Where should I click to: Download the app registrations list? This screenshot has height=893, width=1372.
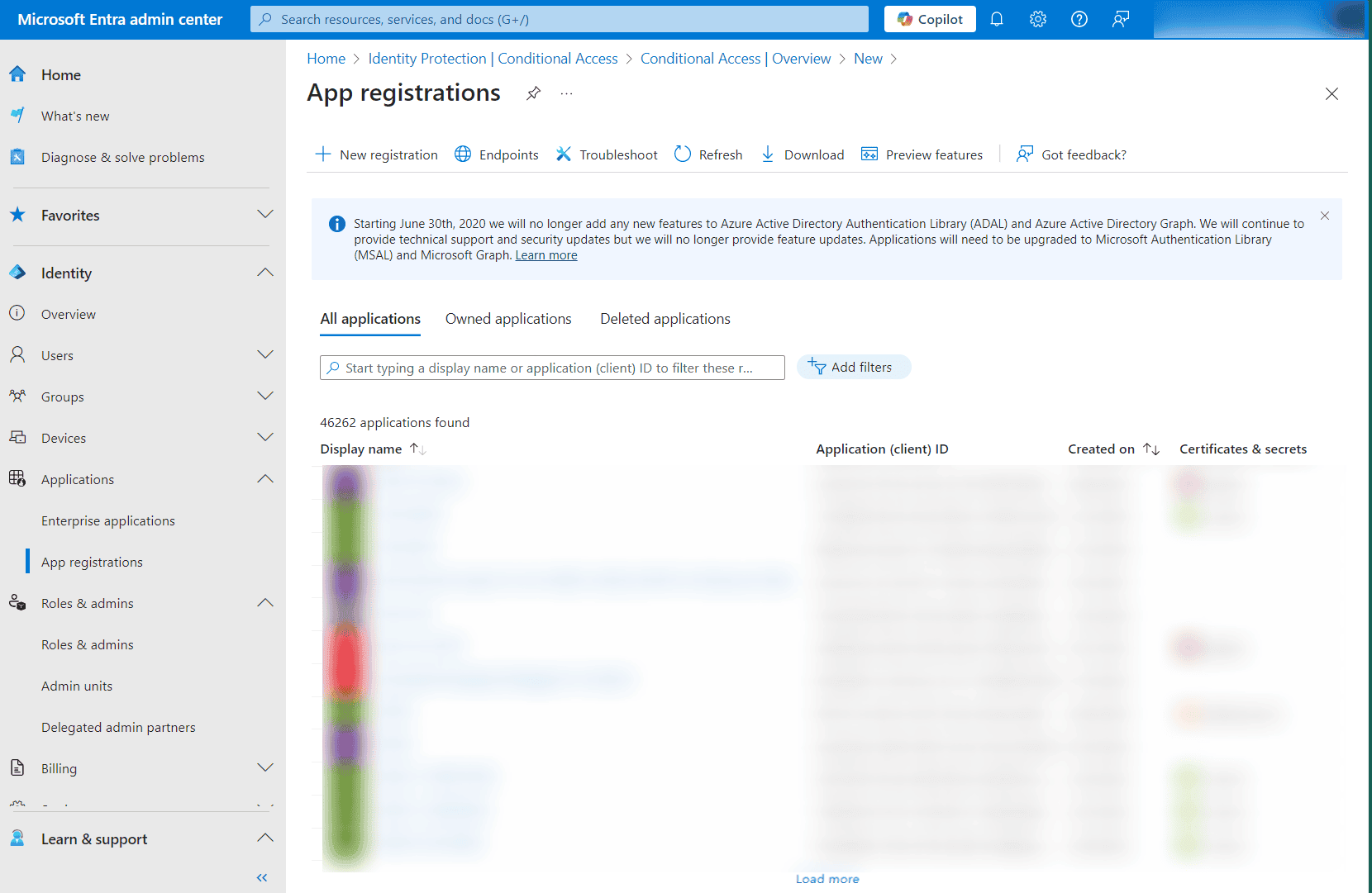(x=802, y=154)
